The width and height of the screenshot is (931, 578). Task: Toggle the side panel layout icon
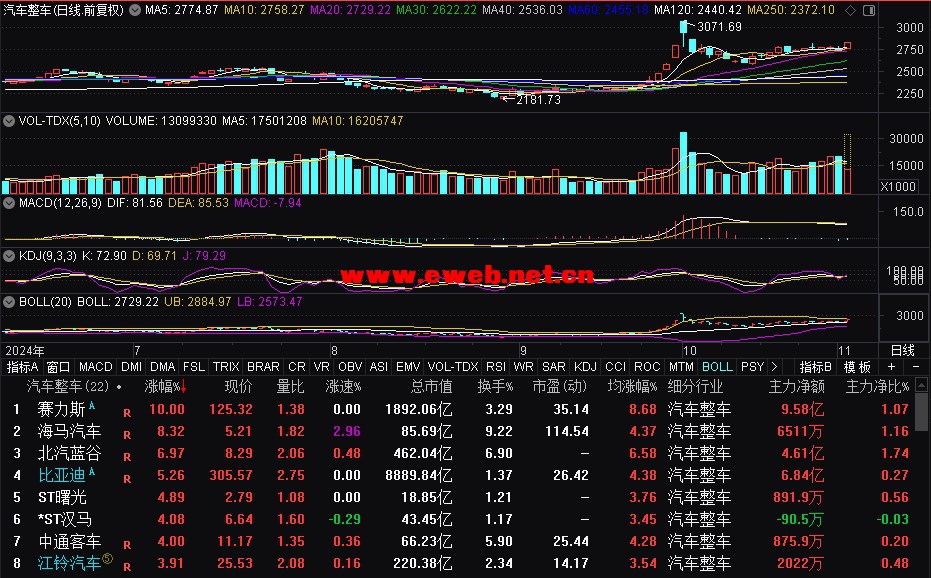point(869,10)
